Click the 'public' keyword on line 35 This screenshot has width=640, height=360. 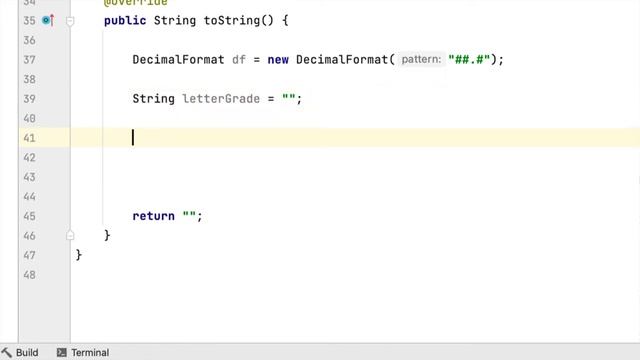click(x=125, y=20)
